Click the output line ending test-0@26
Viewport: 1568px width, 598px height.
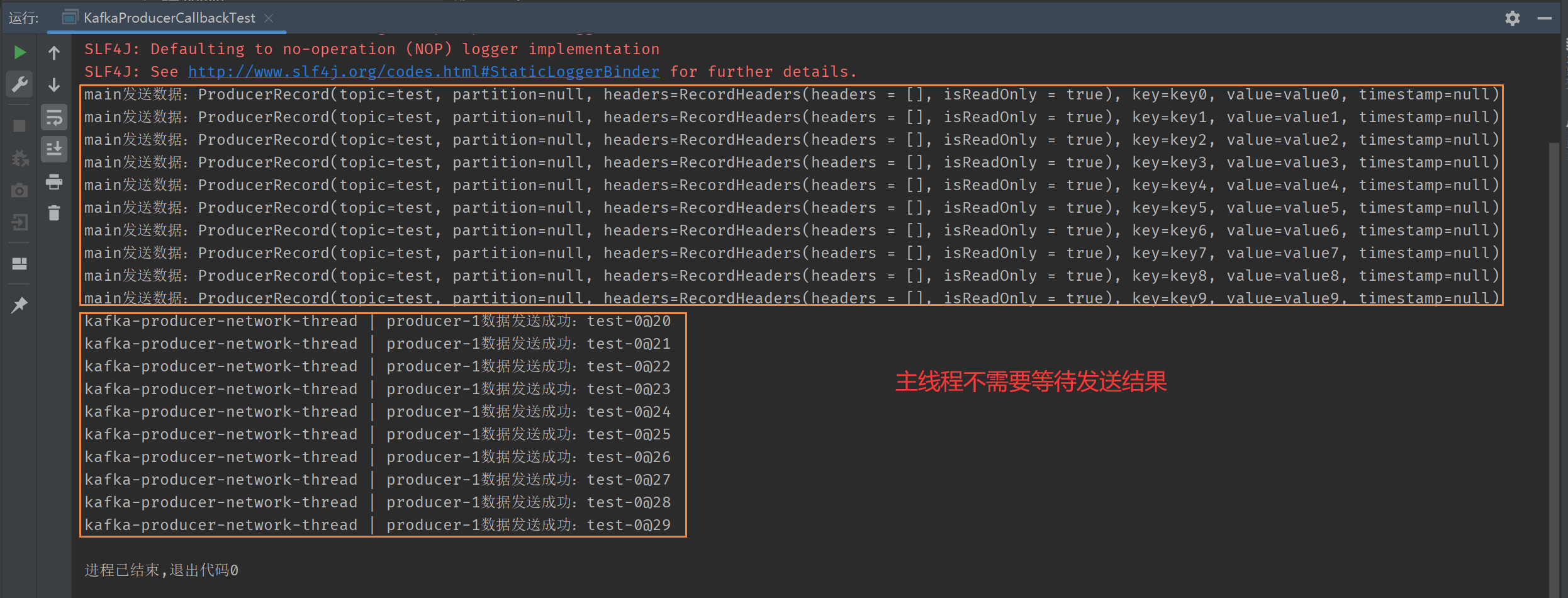tap(378, 457)
